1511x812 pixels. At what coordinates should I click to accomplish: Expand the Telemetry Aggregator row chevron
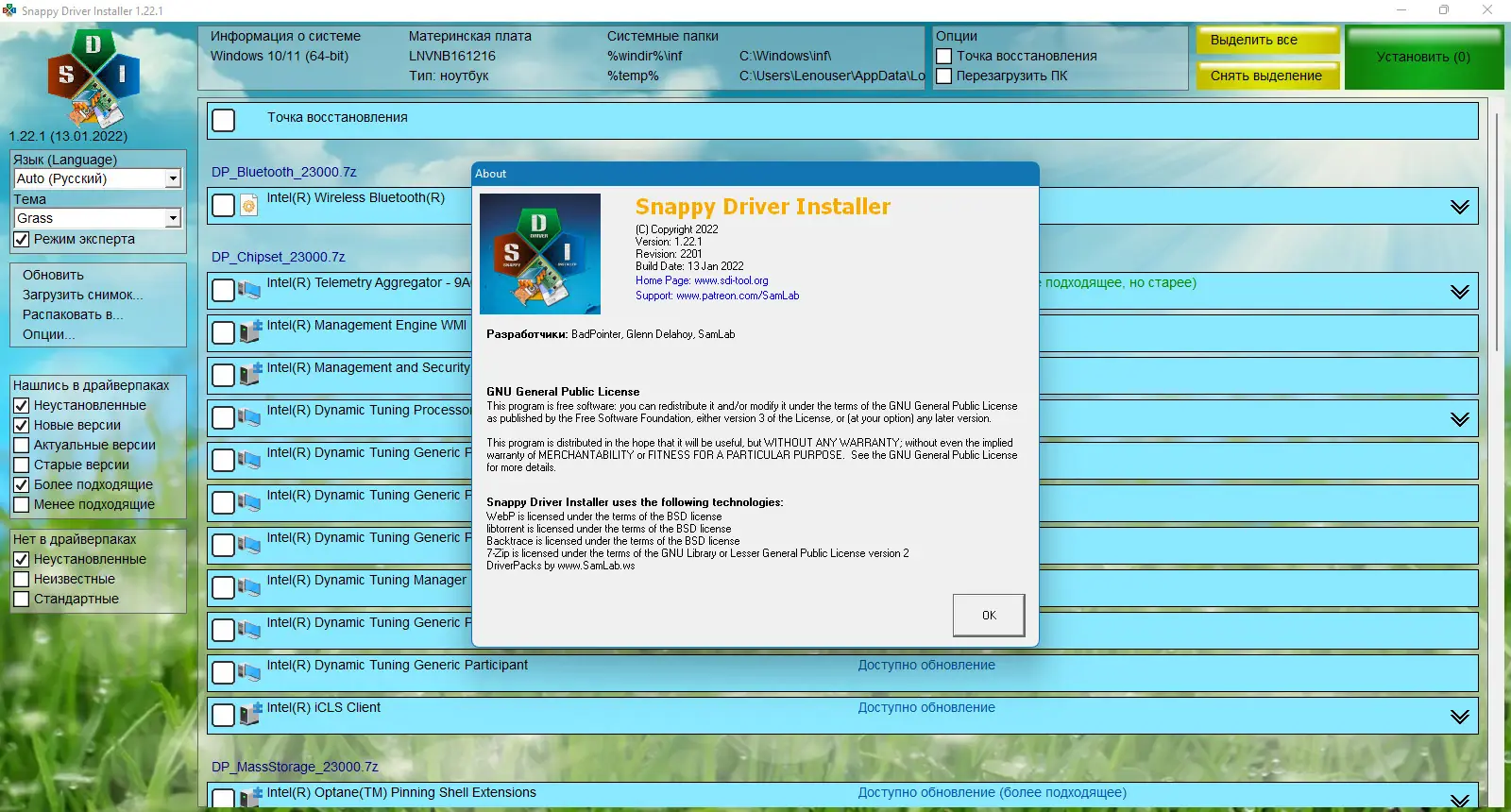(x=1460, y=292)
